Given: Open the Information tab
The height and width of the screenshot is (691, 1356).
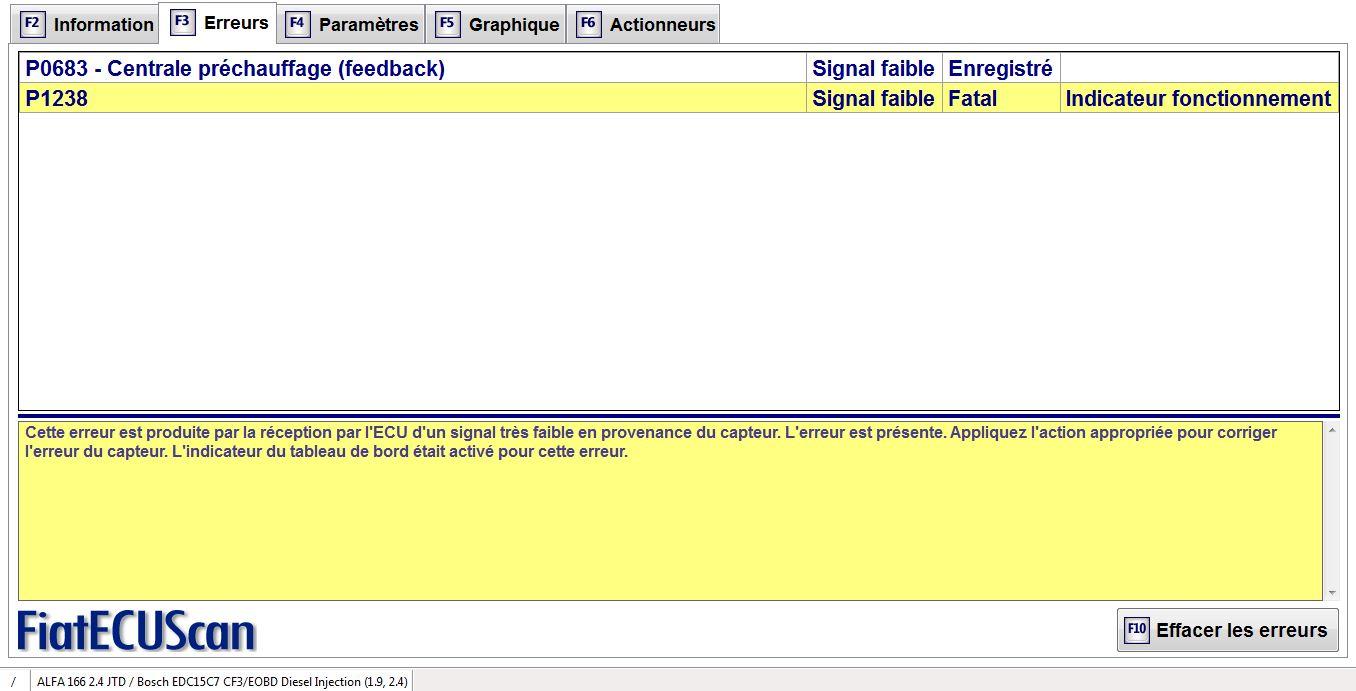Looking at the screenshot, I should pos(103,25).
